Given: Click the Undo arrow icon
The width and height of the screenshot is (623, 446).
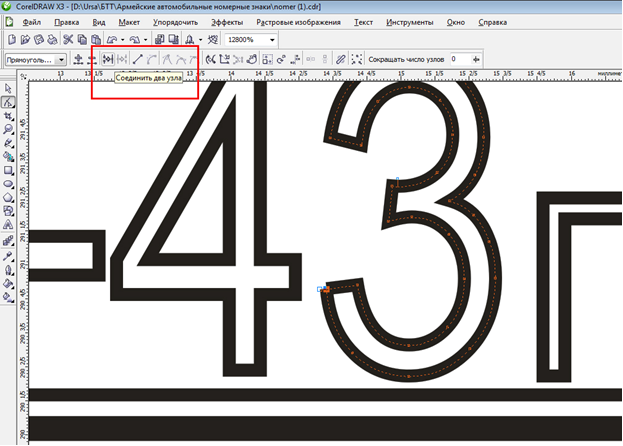Looking at the screenshot, I should coord(112,39).
